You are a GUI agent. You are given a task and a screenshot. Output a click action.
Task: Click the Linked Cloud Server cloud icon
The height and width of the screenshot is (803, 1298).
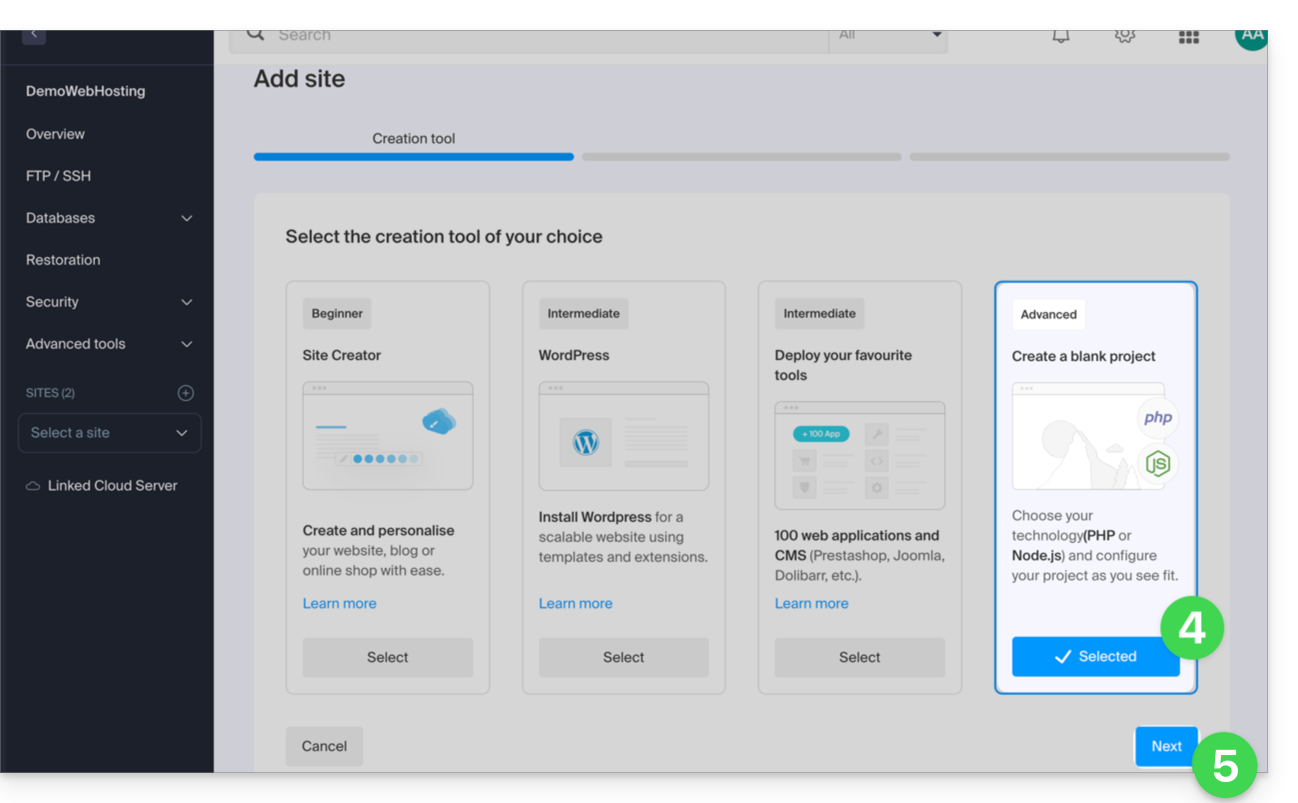[x=33, y=486]
